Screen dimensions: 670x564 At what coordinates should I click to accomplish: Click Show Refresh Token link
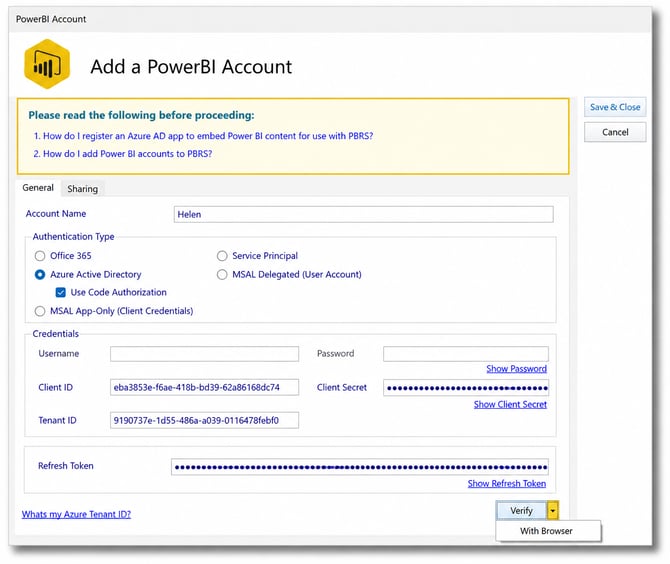(x=507, y=483)
